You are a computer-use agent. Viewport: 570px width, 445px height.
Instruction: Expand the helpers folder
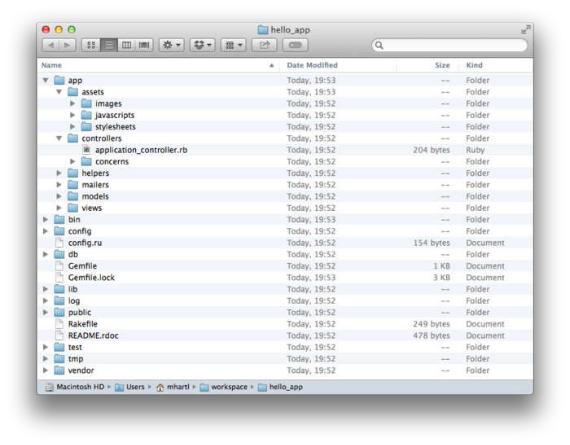tap(59, 173)
